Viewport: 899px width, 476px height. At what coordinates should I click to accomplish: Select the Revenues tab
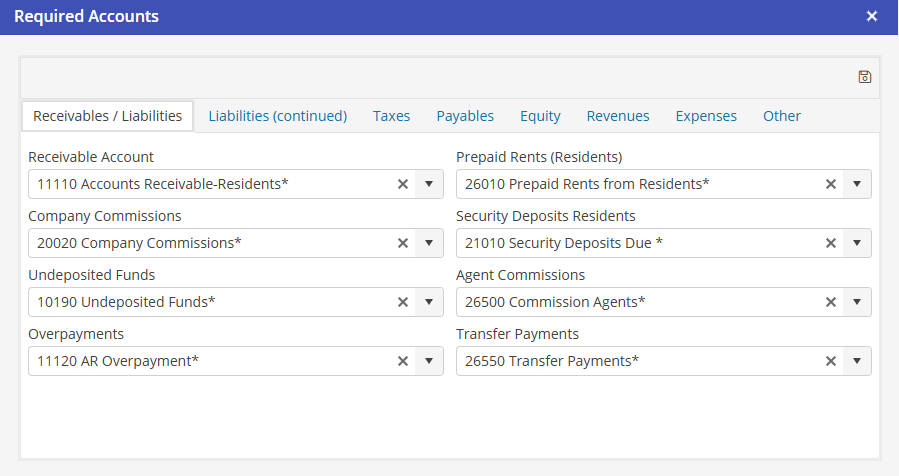point(618,116)
